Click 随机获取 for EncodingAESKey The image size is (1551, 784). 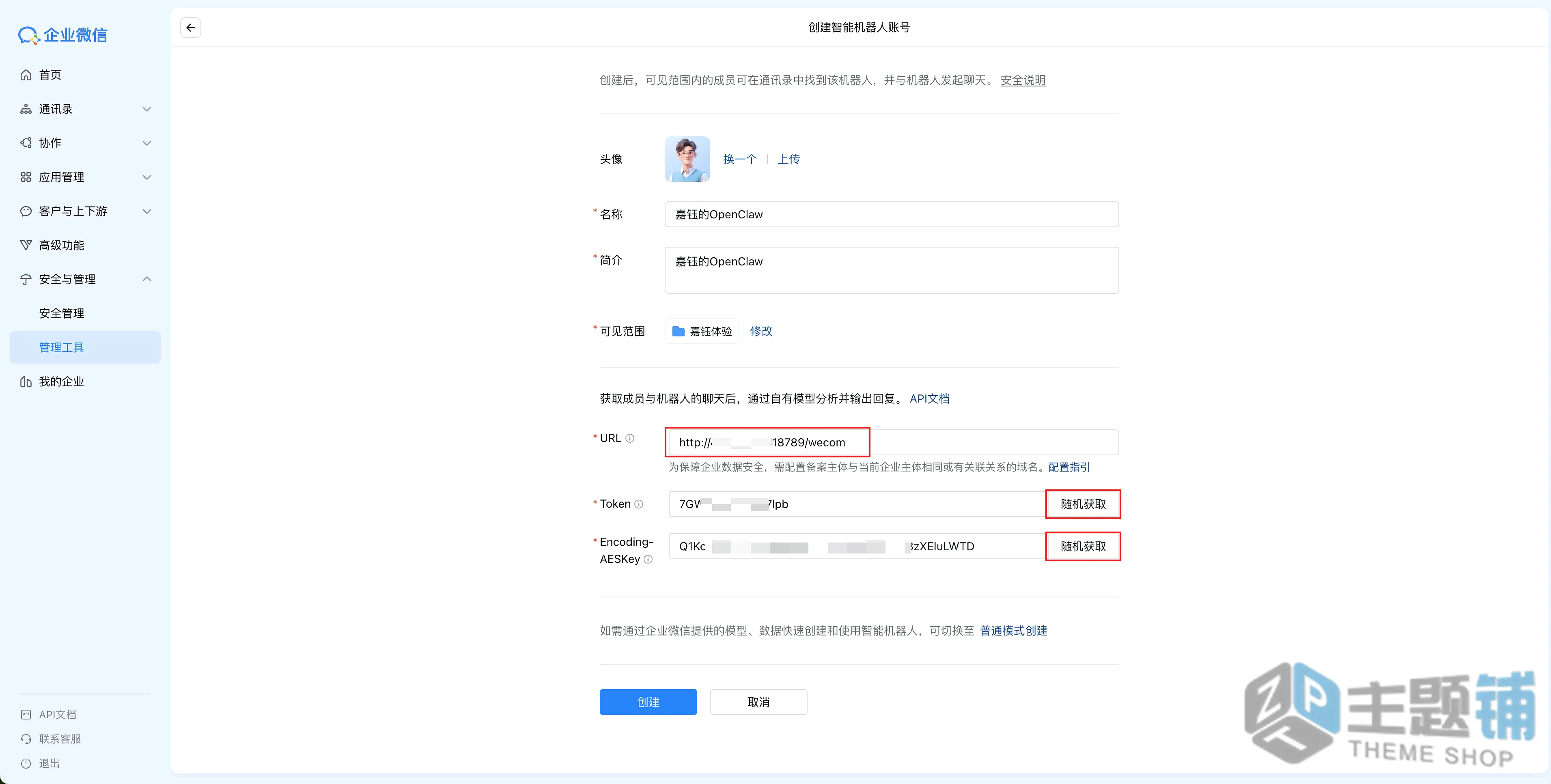pyautogui.click(x=1083, y=546)
